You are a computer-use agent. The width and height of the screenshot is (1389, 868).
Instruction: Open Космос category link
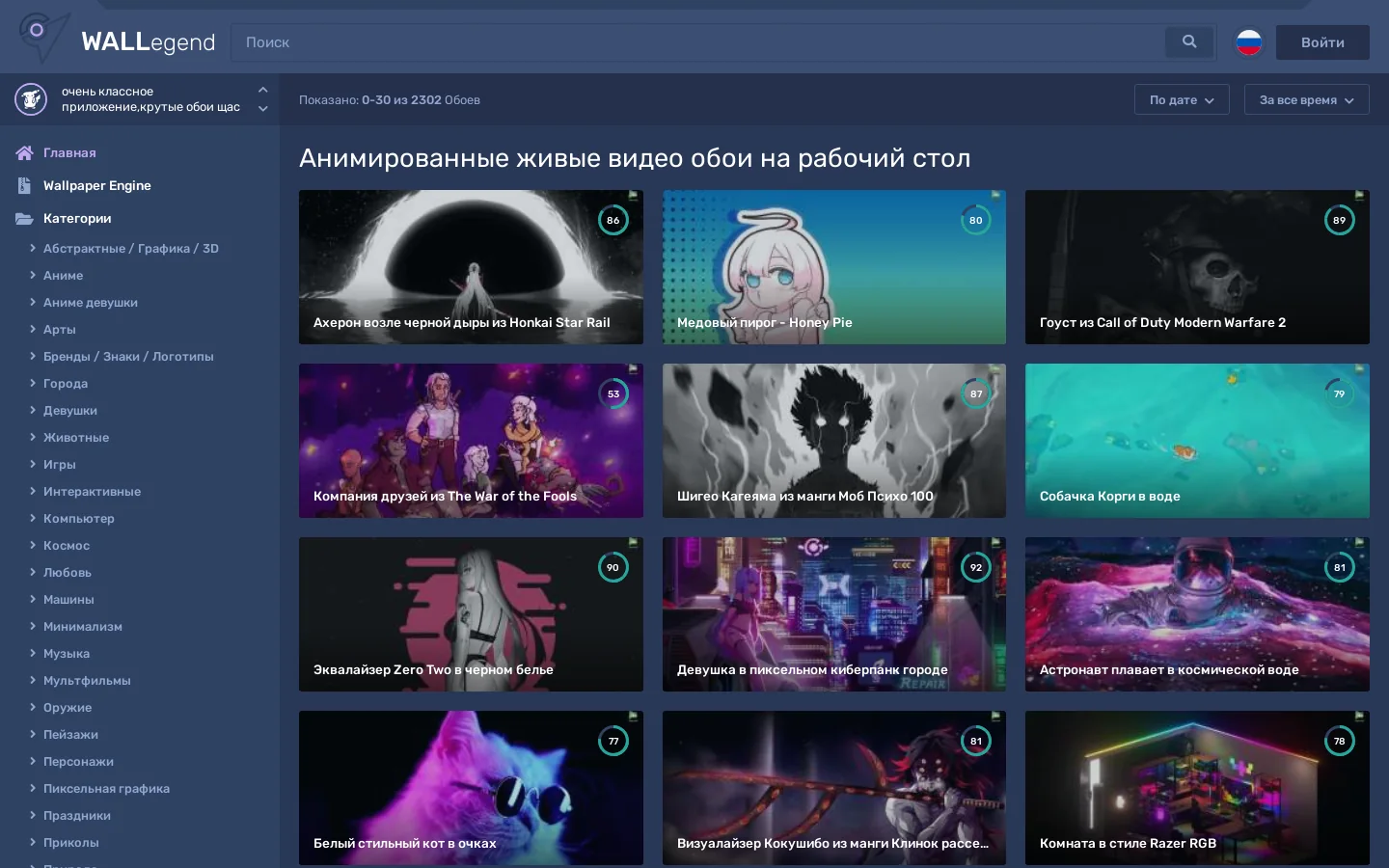coord(67,545)
